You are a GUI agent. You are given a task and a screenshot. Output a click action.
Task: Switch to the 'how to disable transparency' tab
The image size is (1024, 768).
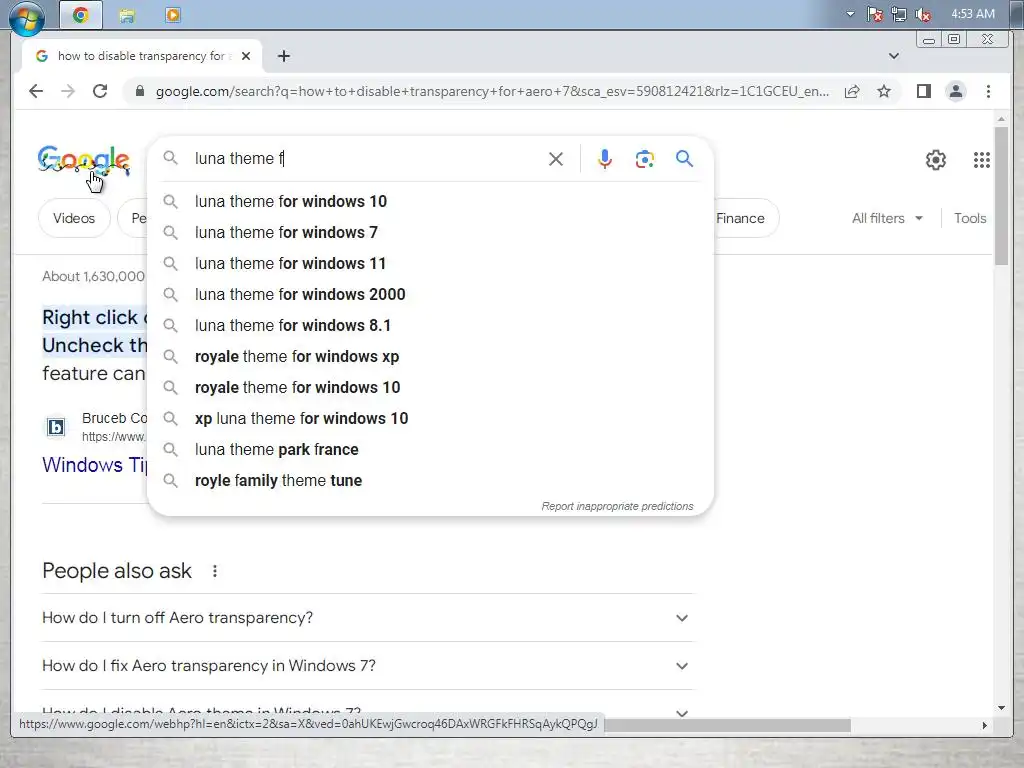point(142,56)
